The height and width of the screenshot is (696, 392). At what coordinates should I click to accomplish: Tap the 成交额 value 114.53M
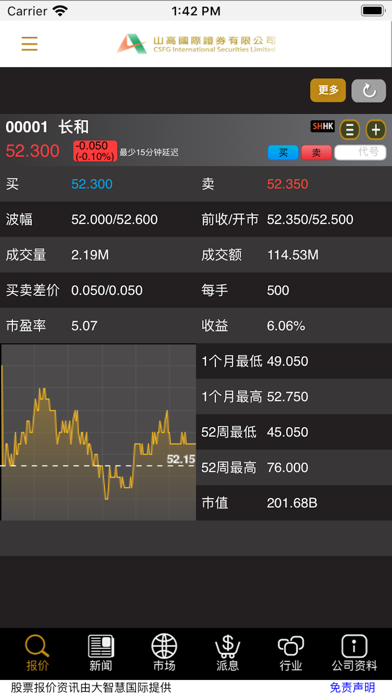pyautogui.click(x=293, y=255)
